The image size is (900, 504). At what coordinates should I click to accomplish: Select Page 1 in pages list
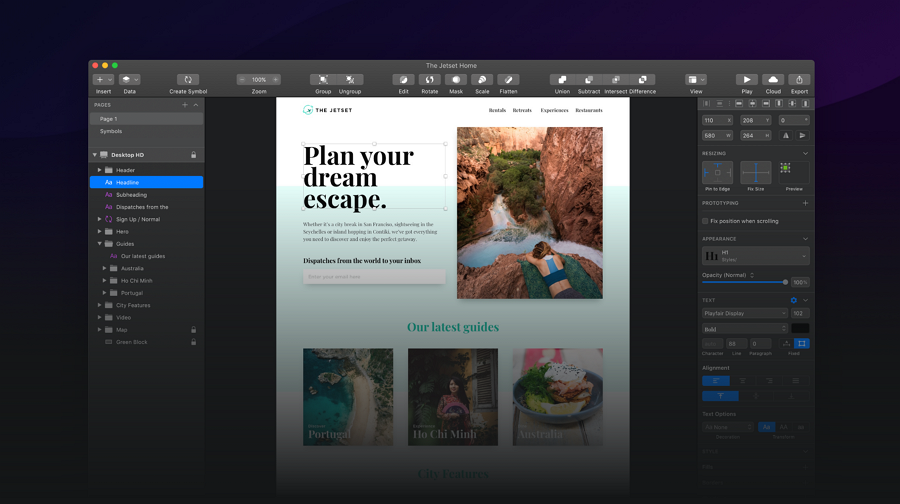coord(146,119)
